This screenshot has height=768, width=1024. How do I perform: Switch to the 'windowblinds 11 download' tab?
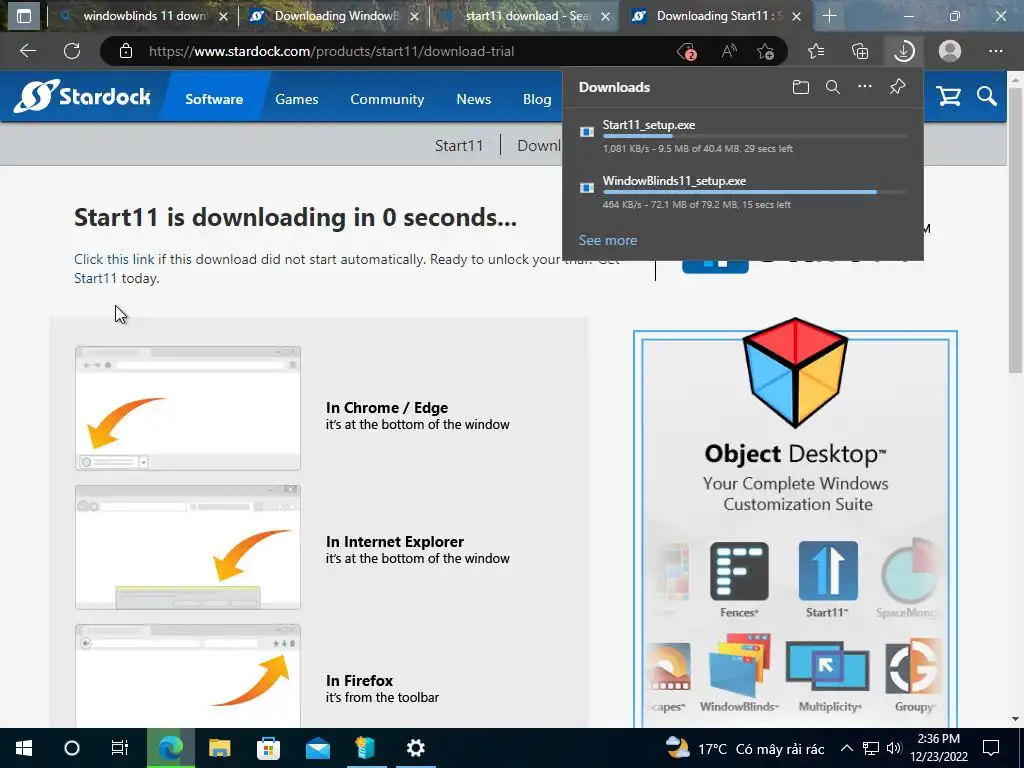144,16
